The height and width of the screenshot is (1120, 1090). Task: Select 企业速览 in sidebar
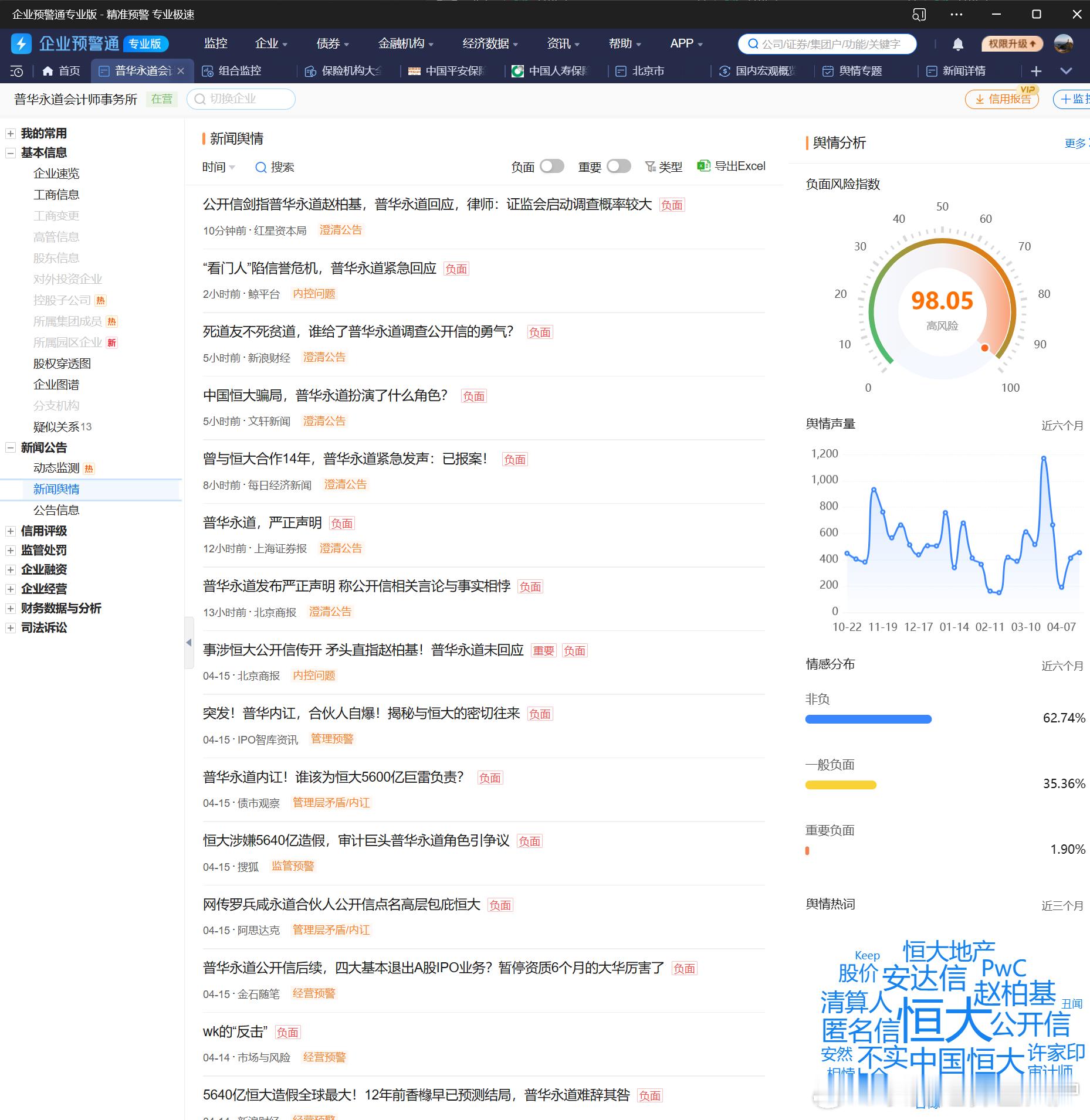[x=56, y=174]
